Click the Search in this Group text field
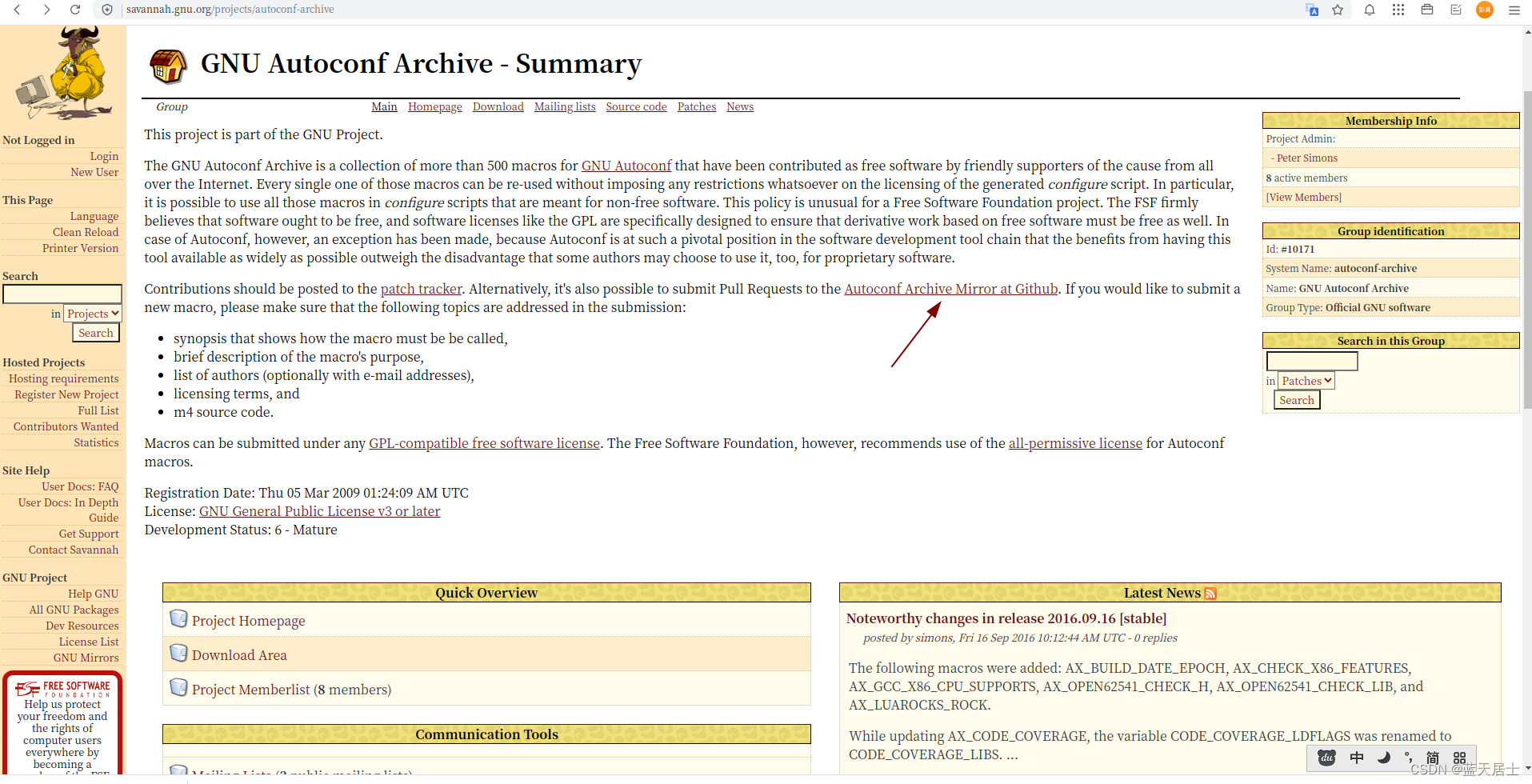 [1312, 362]
